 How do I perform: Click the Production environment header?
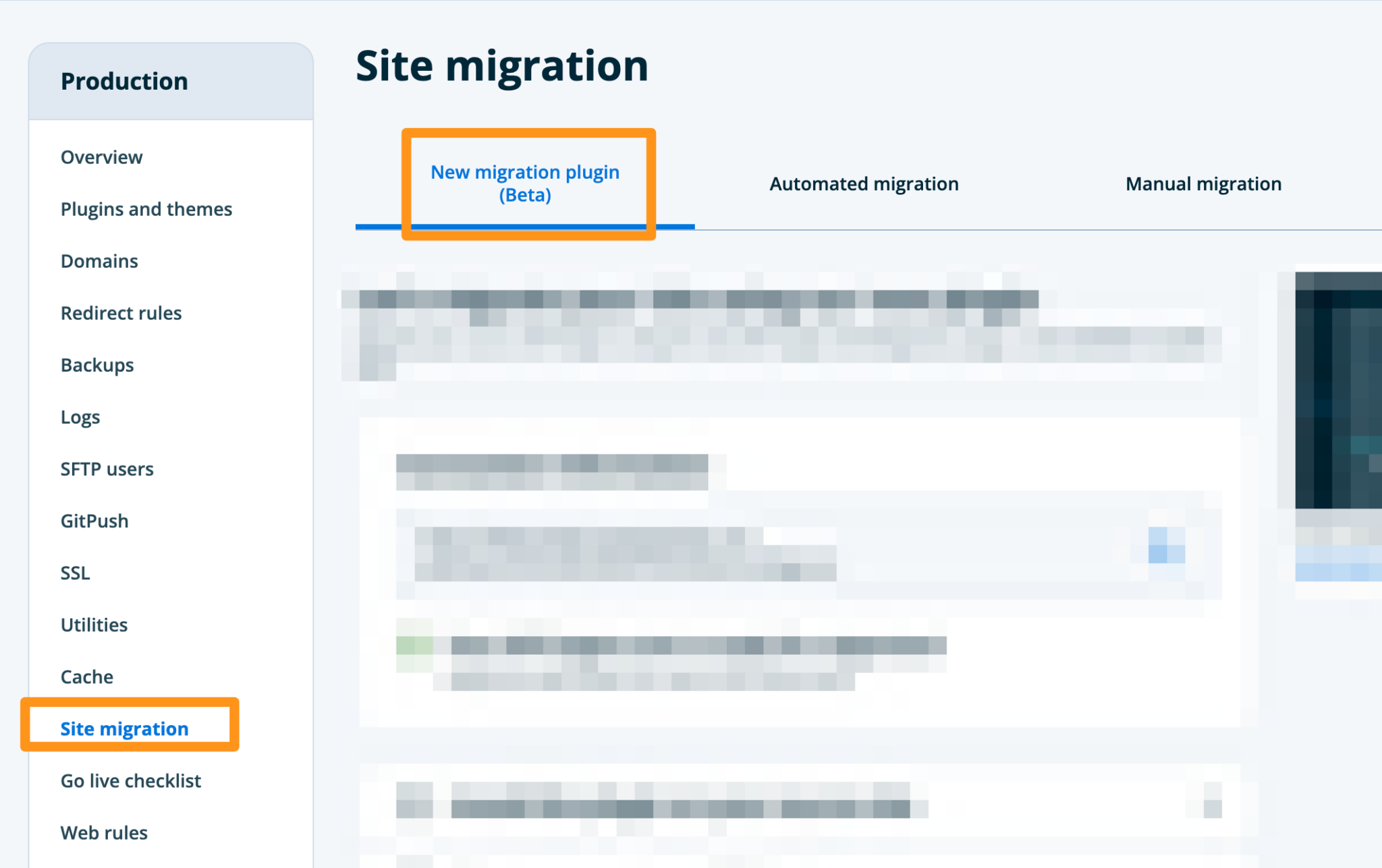pos(124,82)
